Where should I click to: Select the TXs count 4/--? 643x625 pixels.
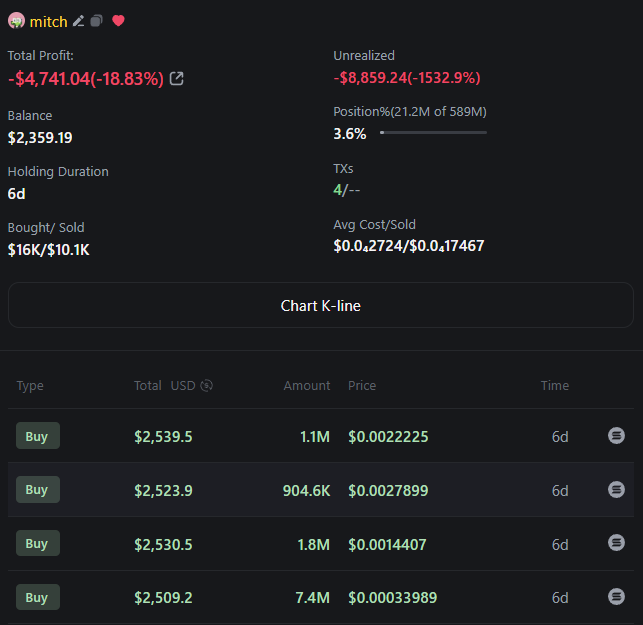pyautogui.click(x=347, y=190)
